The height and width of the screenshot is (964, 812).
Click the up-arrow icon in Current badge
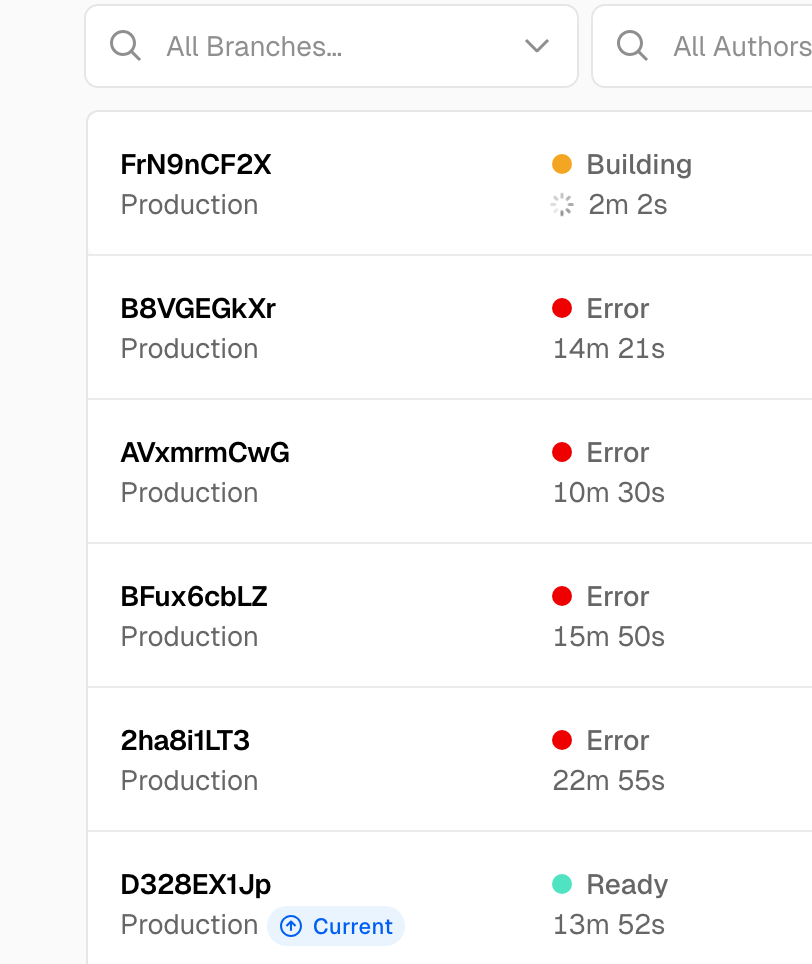[291, 926]
